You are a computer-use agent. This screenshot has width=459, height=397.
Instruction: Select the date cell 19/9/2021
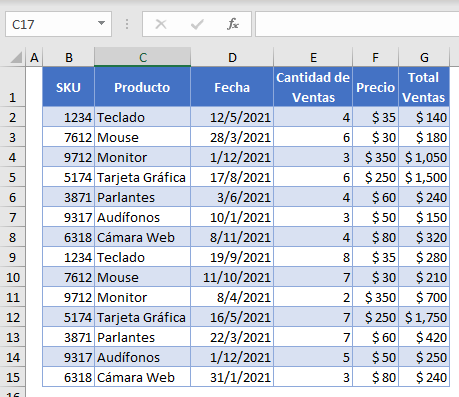coord(232,257)
